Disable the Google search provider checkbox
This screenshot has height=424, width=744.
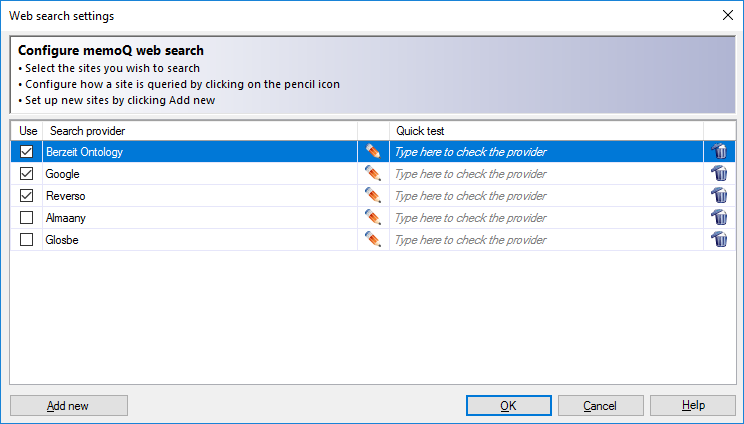27,174
